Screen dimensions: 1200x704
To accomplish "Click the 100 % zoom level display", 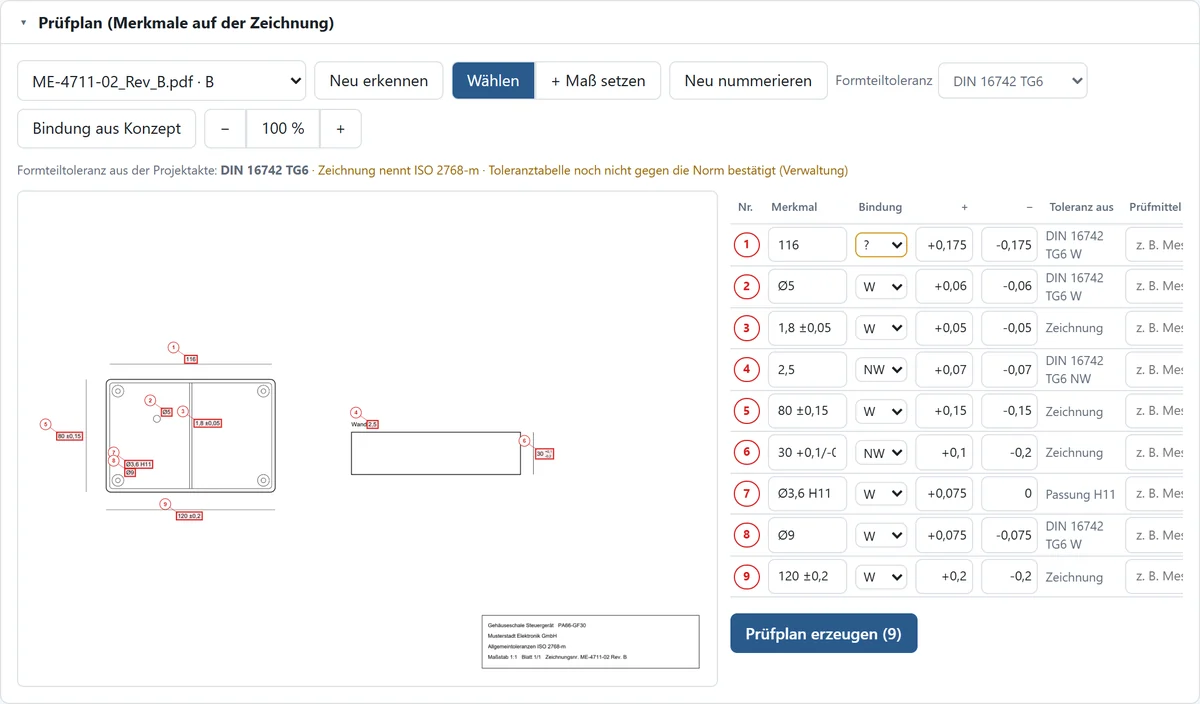I will 283,129.
